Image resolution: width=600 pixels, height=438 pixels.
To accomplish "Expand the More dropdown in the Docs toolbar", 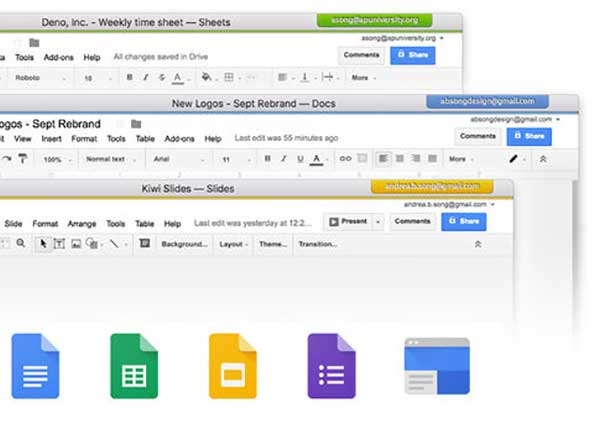I will [461, 159].
